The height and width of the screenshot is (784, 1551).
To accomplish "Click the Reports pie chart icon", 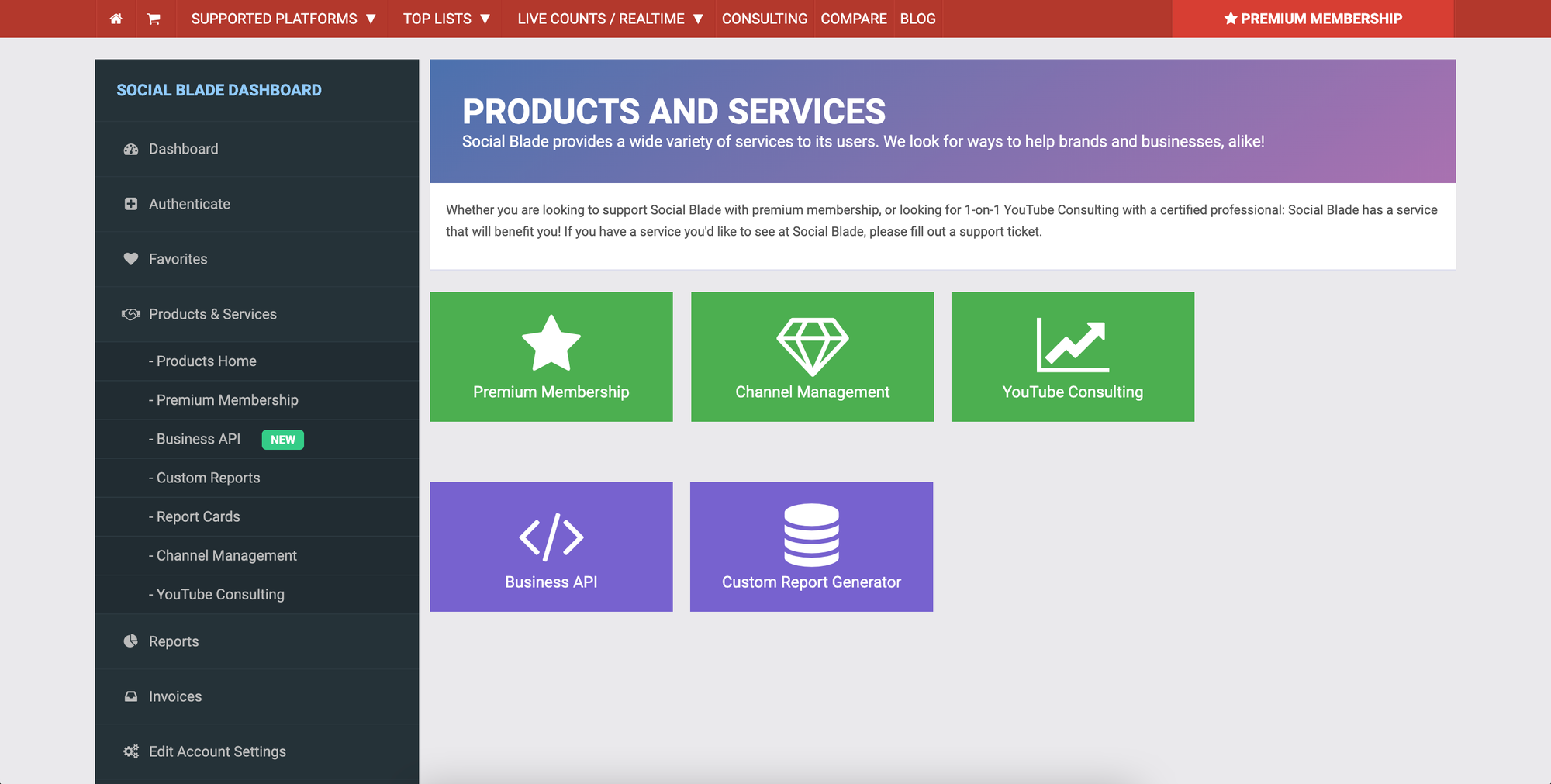I will click(x=131, y=641).
